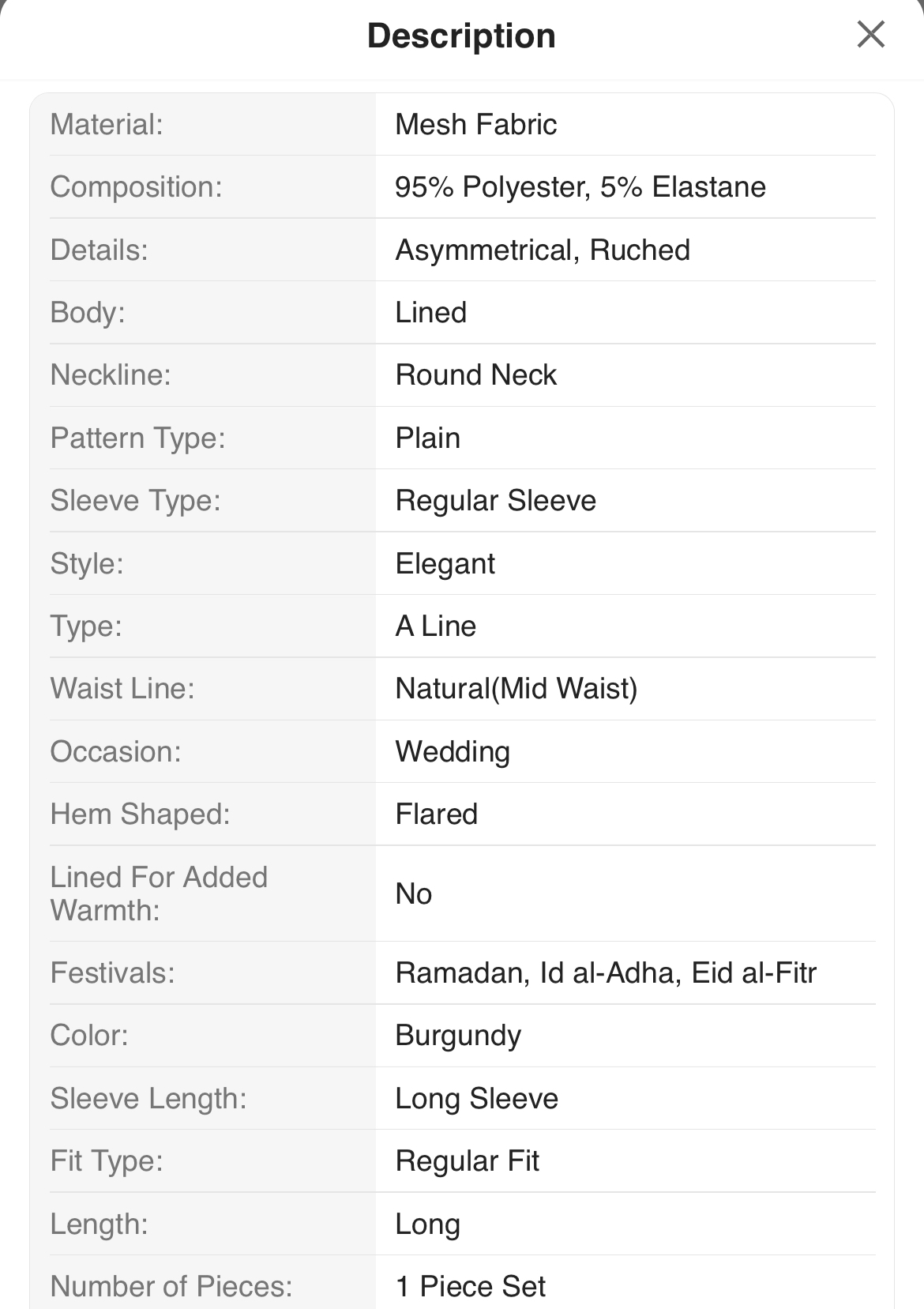The width and height of the screenshot is (924, 1309).
Task: Select the Description heading text
Action: (461, 36)
